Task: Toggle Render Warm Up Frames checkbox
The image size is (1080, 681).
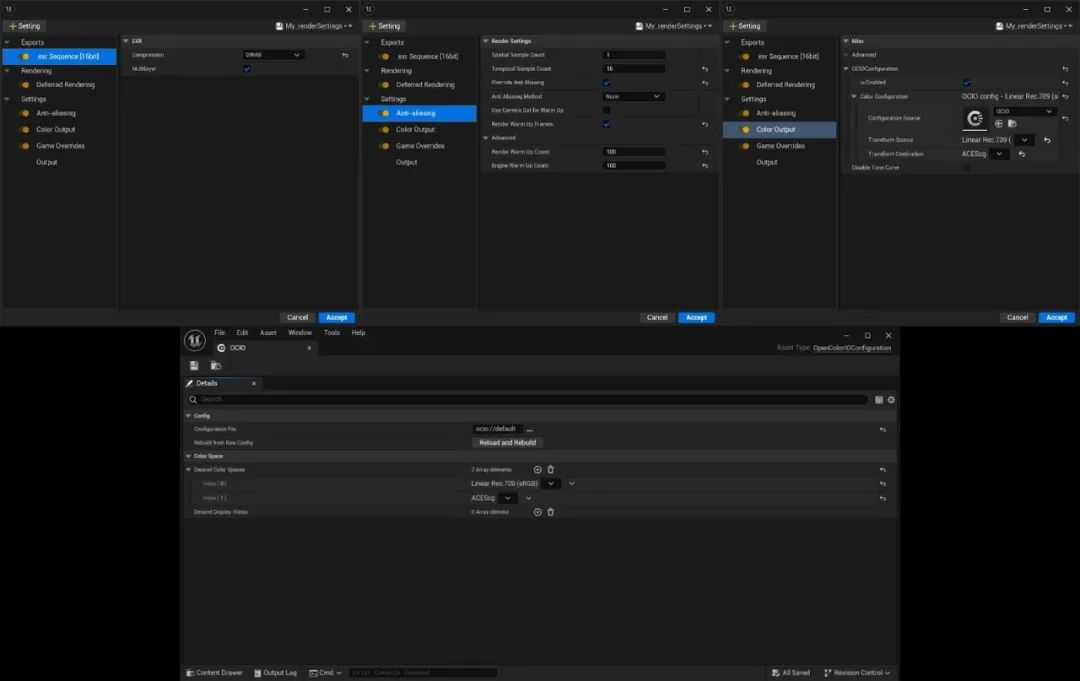Action: (x=606, y=125)
